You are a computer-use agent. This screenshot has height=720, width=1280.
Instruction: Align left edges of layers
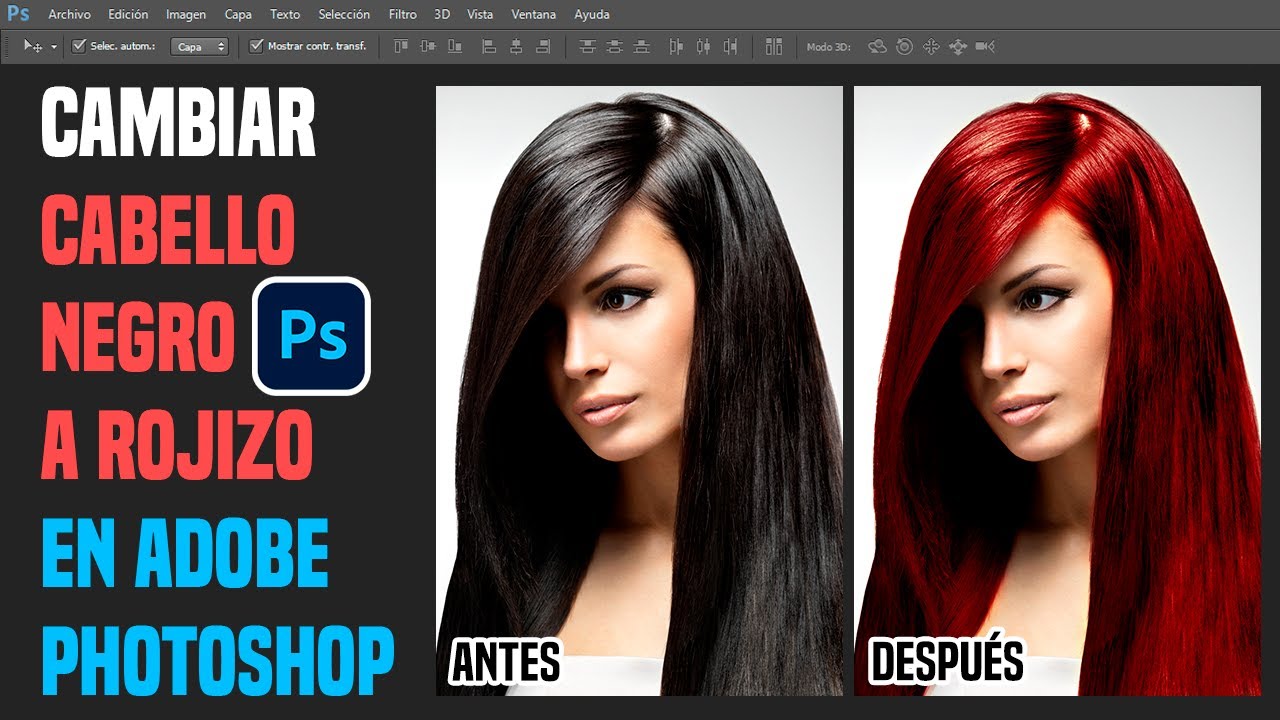(489, 46)
